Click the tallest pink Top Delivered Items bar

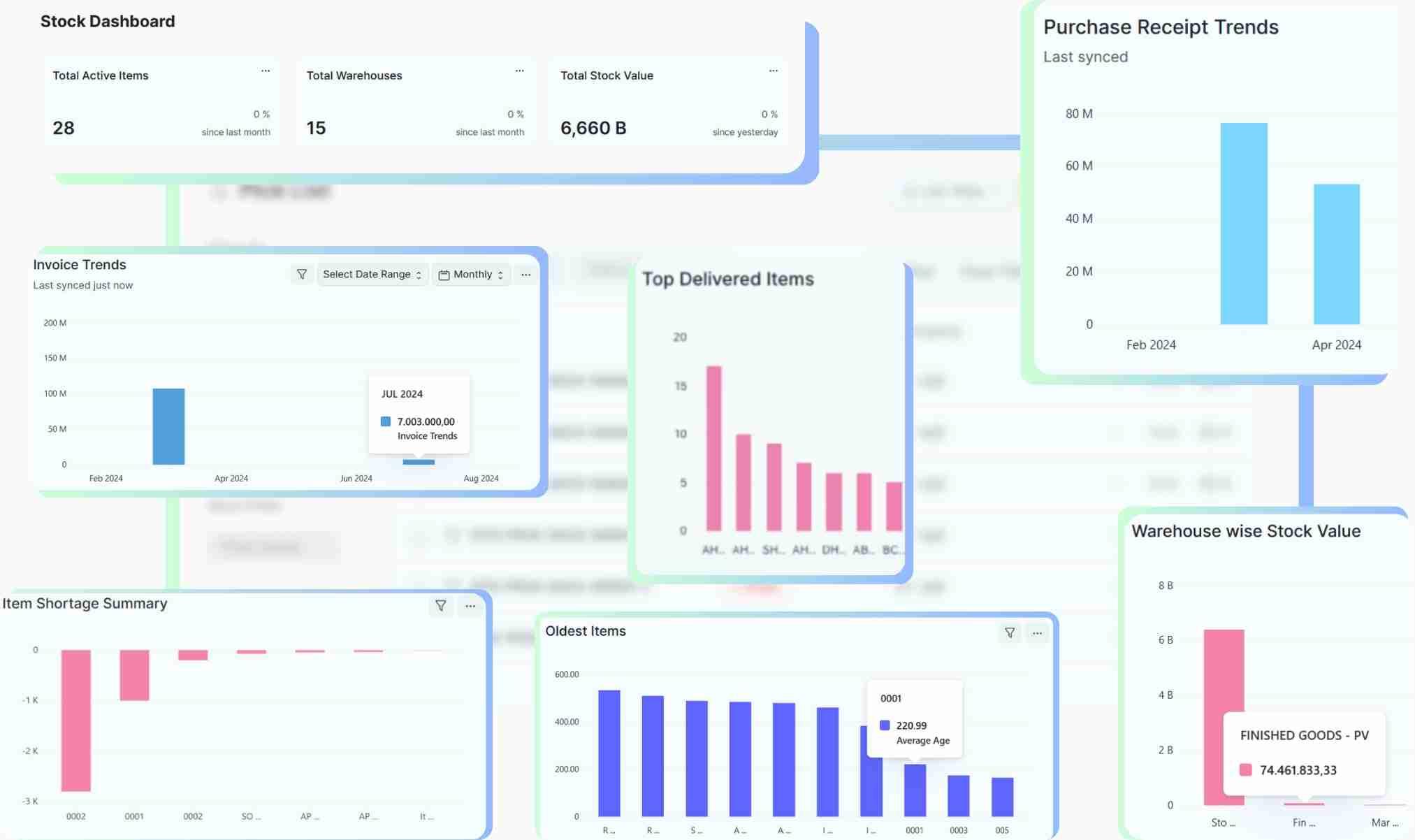click(x=713, y=447)
